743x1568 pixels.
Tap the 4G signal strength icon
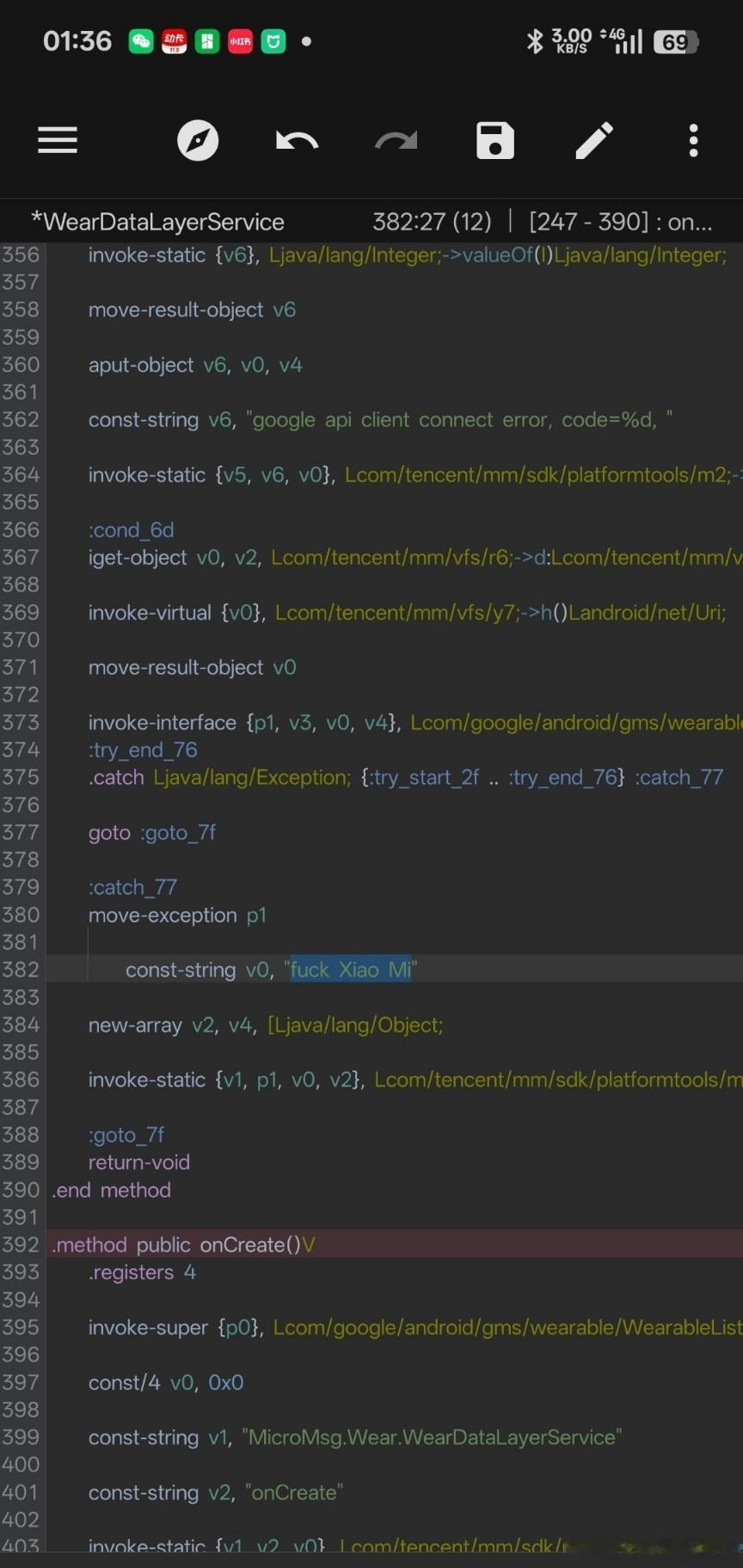pos(623,40)
